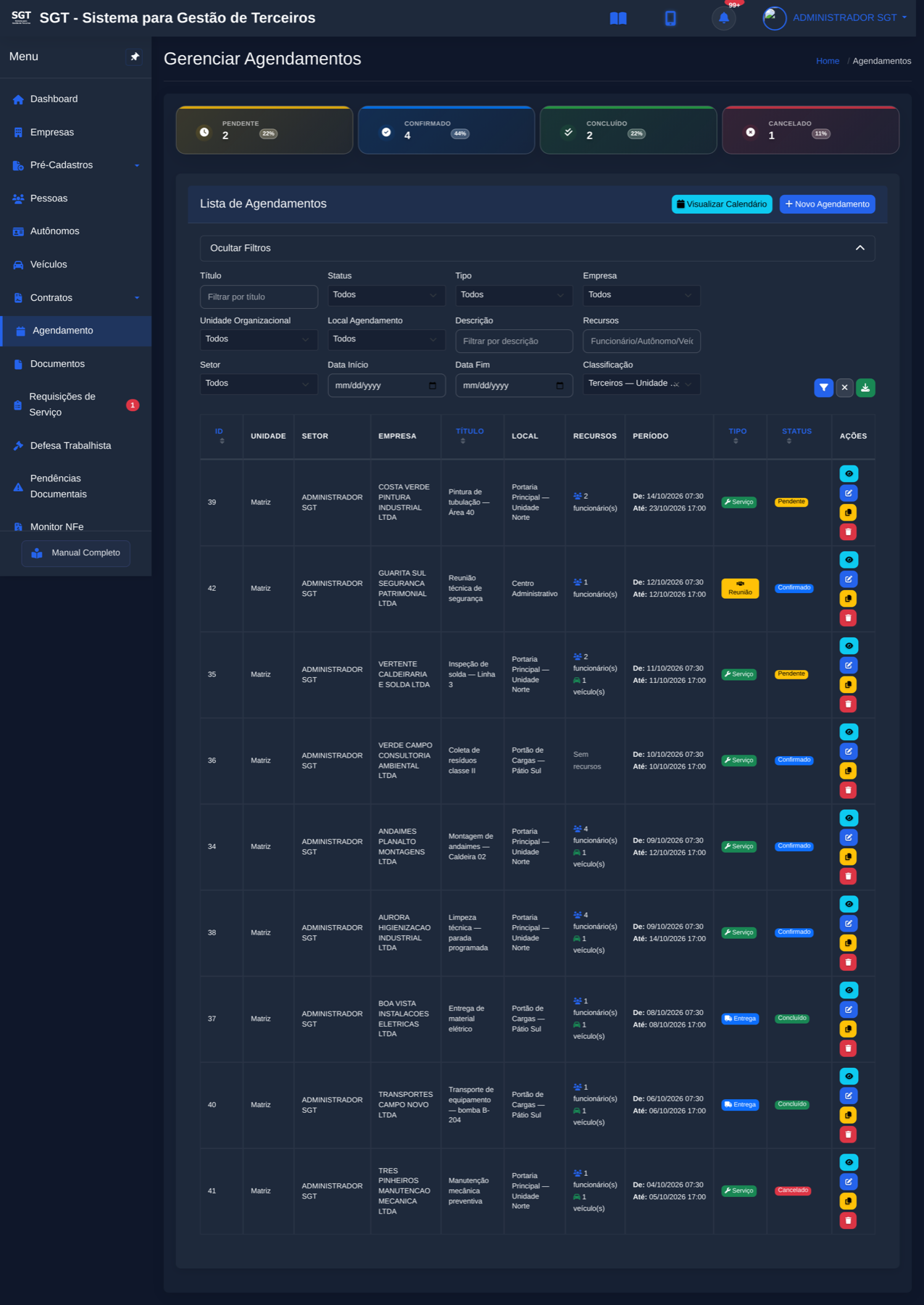924x1305 pixels.
Task: Open Empresas in the sidebar
Action: pos(76,133)
